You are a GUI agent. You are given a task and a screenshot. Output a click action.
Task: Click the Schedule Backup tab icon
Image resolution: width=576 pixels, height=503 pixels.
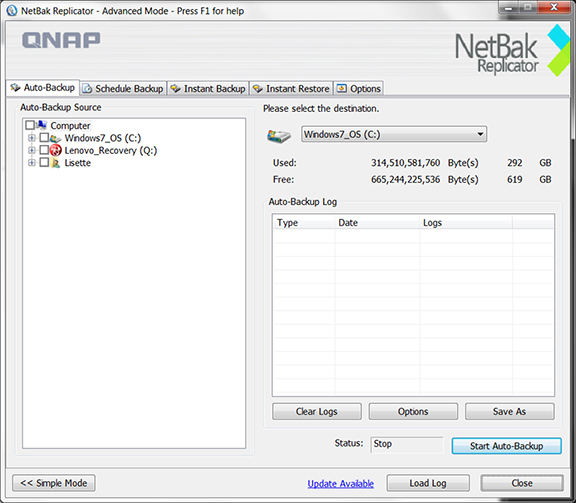pos(87,89)
